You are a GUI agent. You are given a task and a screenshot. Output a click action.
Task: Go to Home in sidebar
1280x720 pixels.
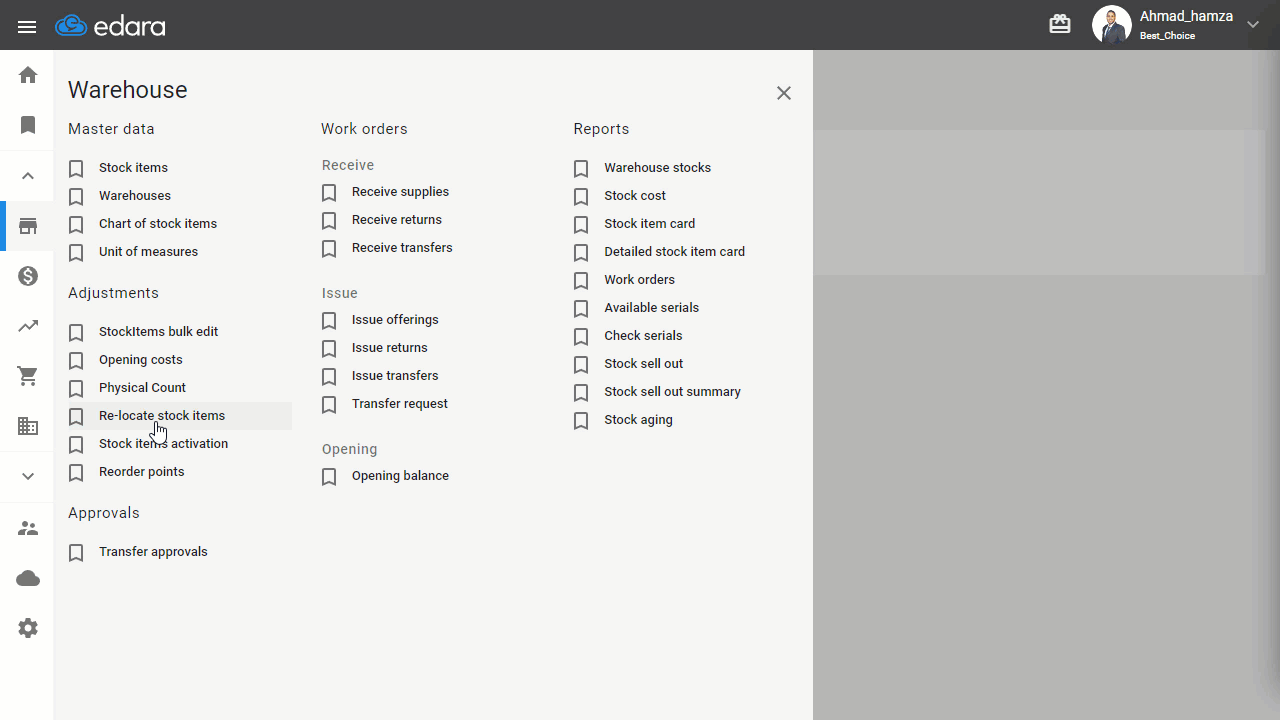point(28,75)
